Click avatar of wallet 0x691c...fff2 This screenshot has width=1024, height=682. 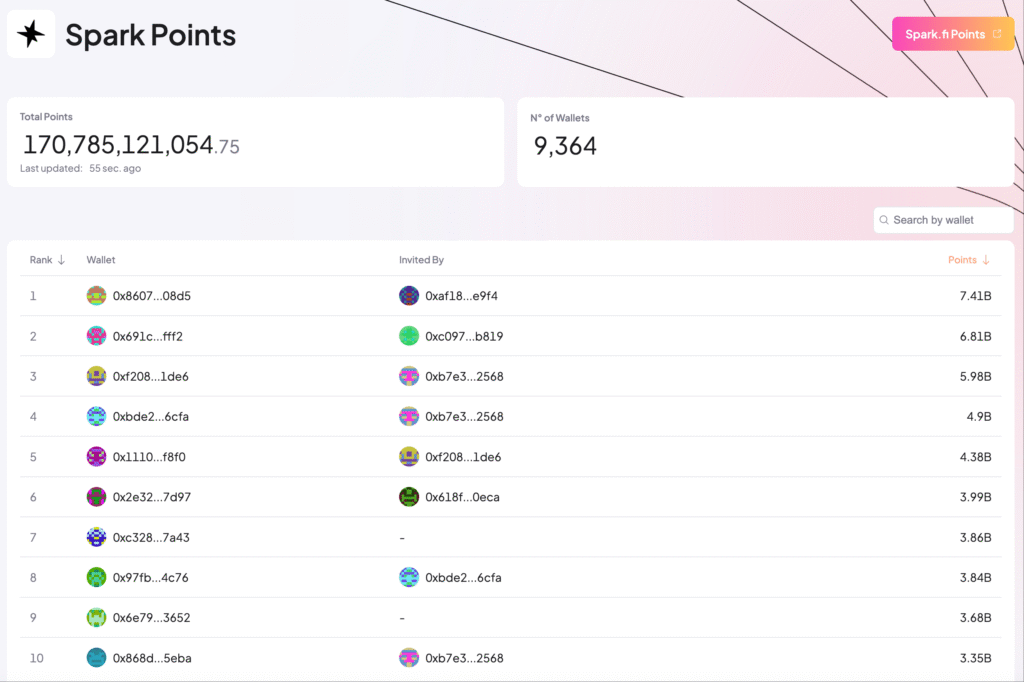click(x=96, y=336)
